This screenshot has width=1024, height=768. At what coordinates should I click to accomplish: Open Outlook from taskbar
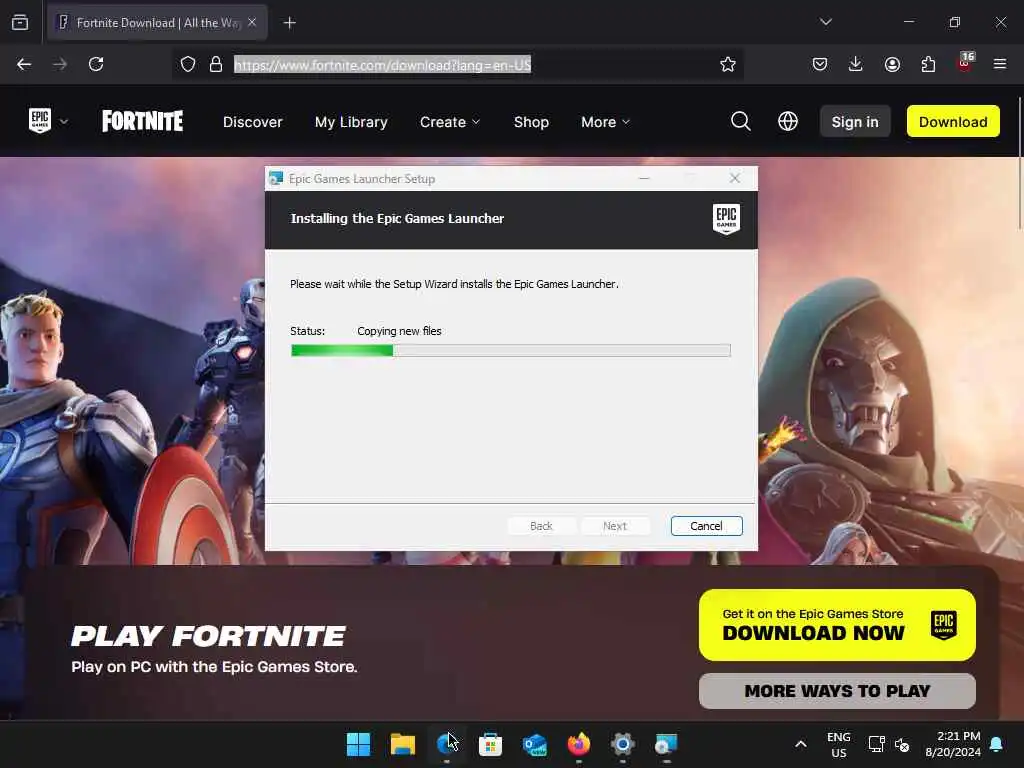[535, 744]
